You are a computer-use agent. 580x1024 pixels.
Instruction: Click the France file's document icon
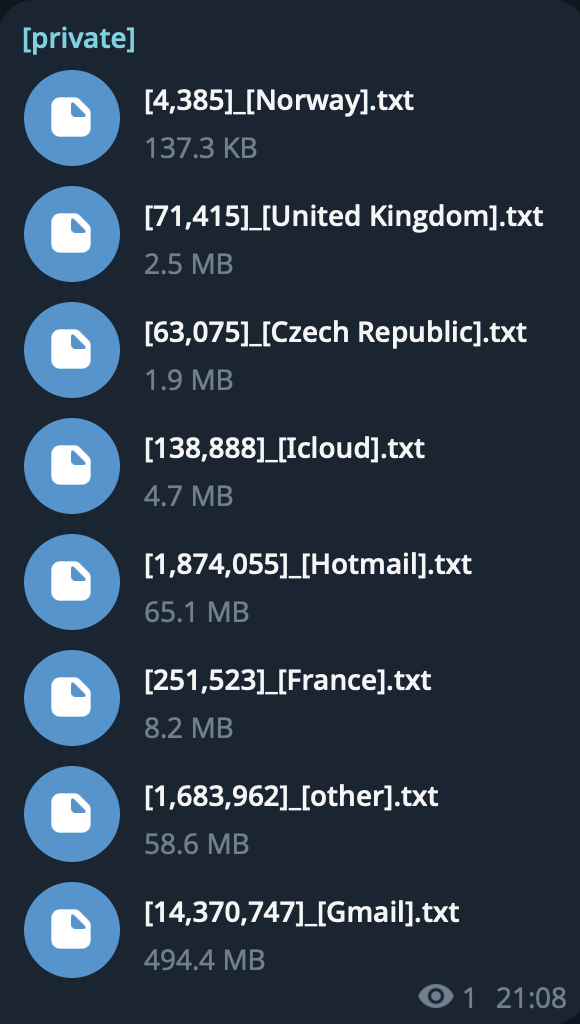point(72,698)
